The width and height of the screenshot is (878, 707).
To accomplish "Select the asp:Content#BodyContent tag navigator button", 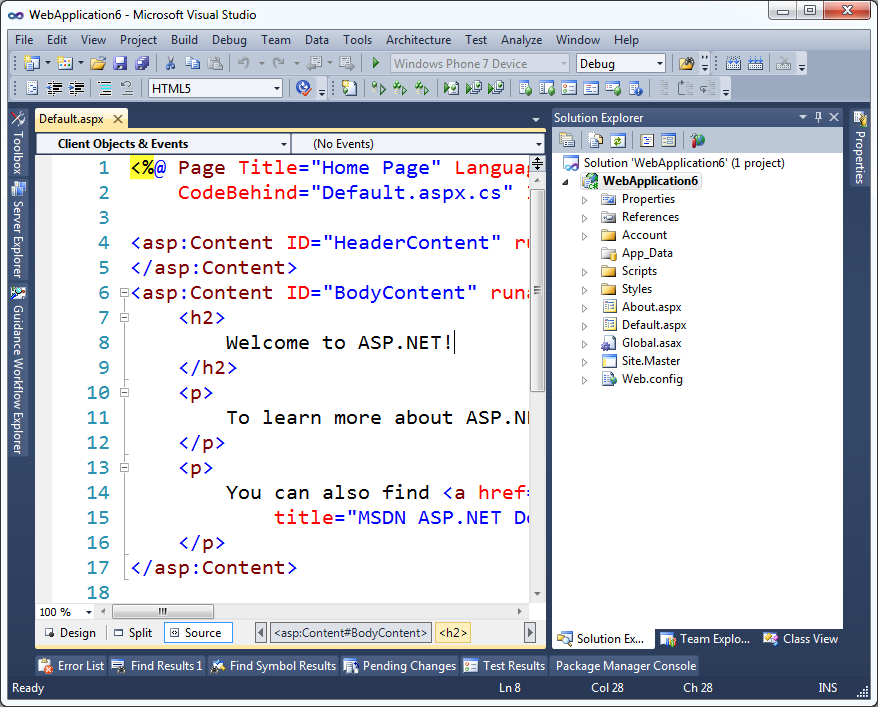I will point(351,633).
